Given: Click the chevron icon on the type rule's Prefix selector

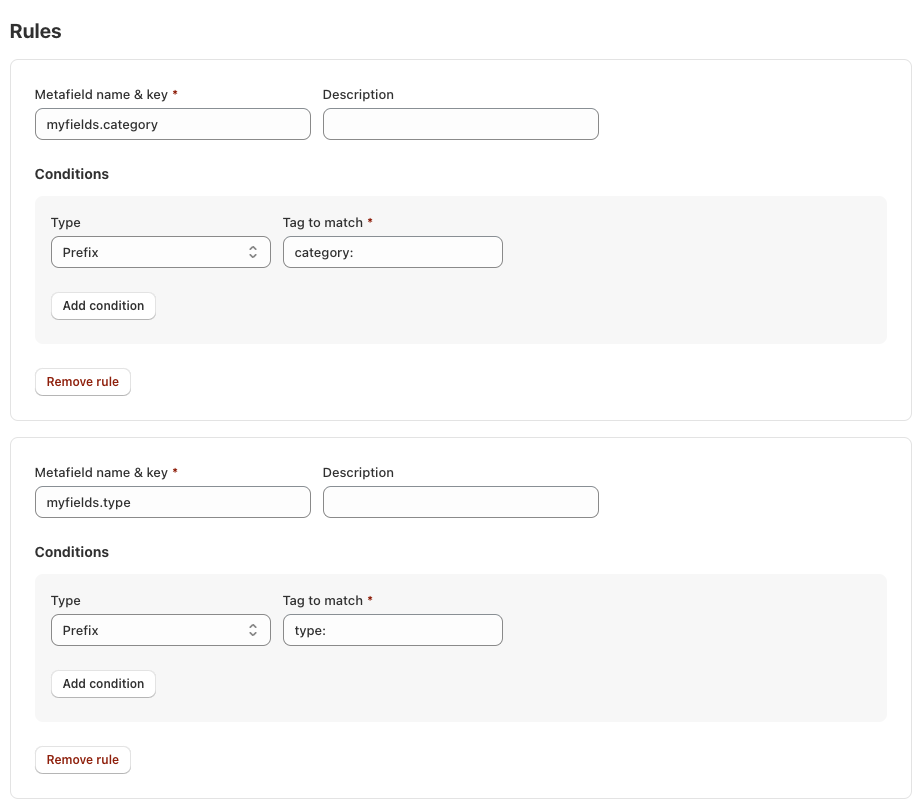Looking at the screenshot, I should click(253, 631).
